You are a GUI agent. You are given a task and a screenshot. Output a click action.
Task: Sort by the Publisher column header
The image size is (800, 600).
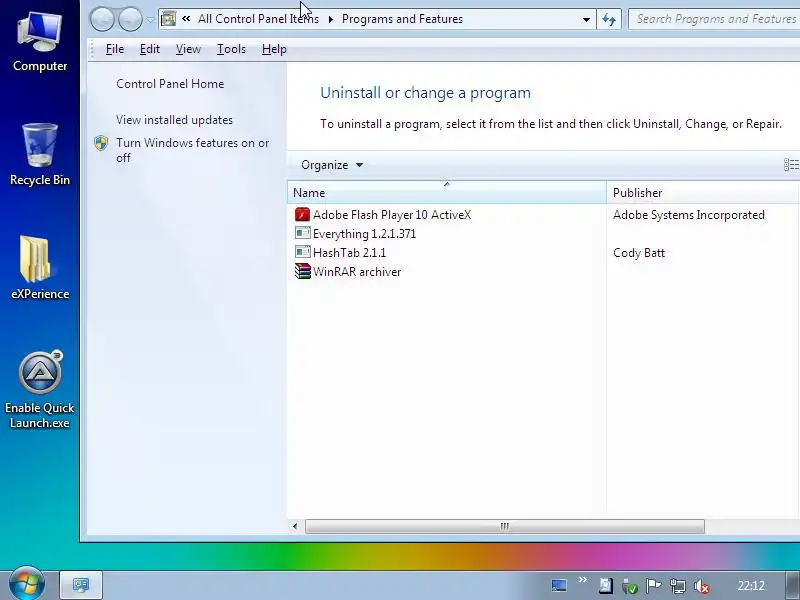tap(704, 192)
